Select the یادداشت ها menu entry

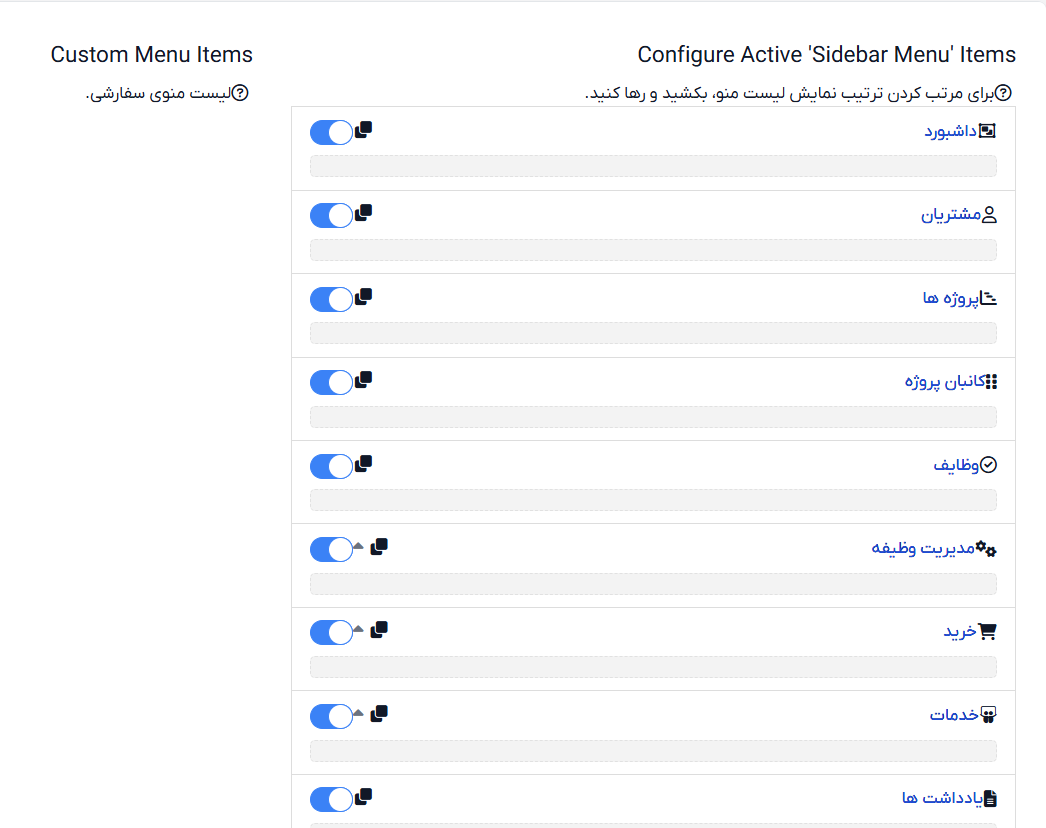pyautogui.click(x=942, y=797)
